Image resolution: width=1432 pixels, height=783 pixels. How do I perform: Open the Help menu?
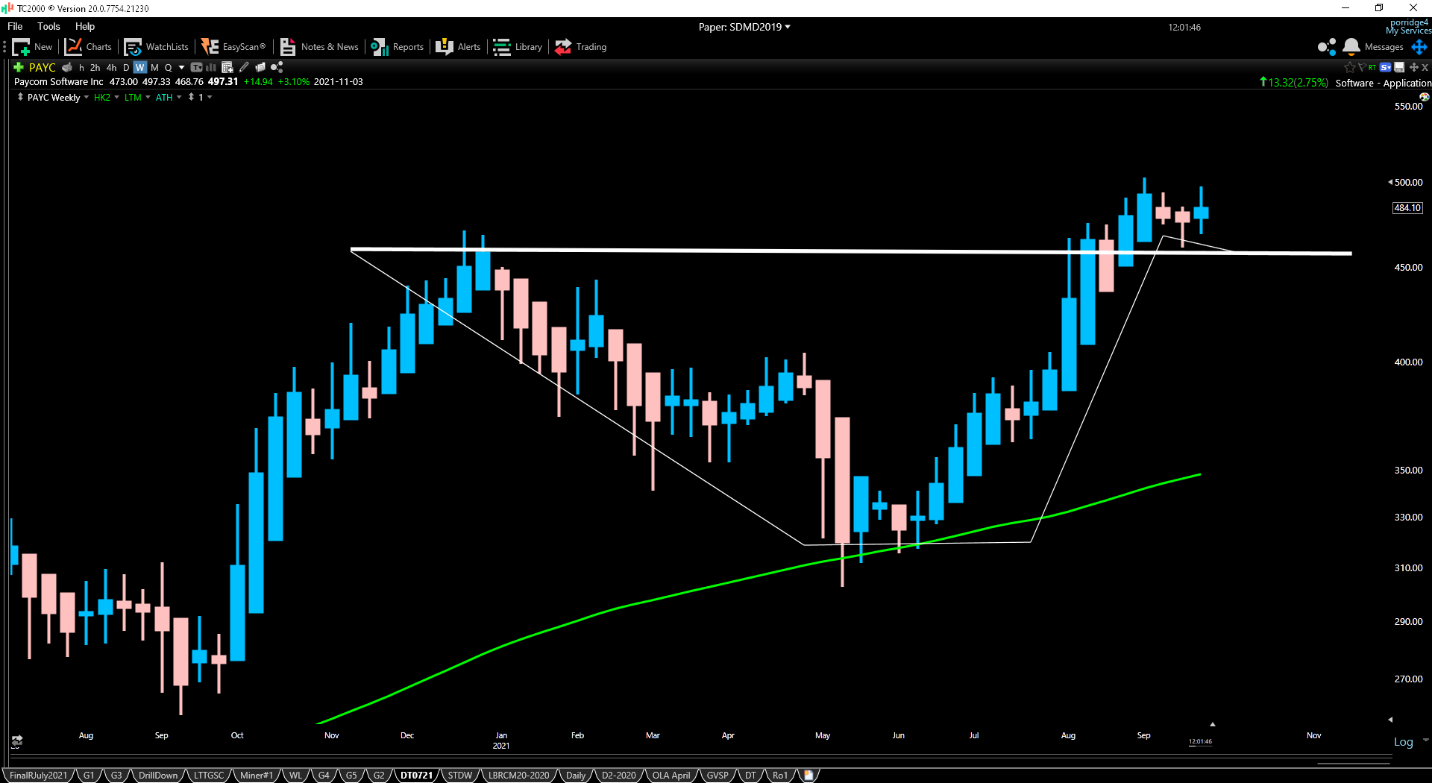[85, 26]
